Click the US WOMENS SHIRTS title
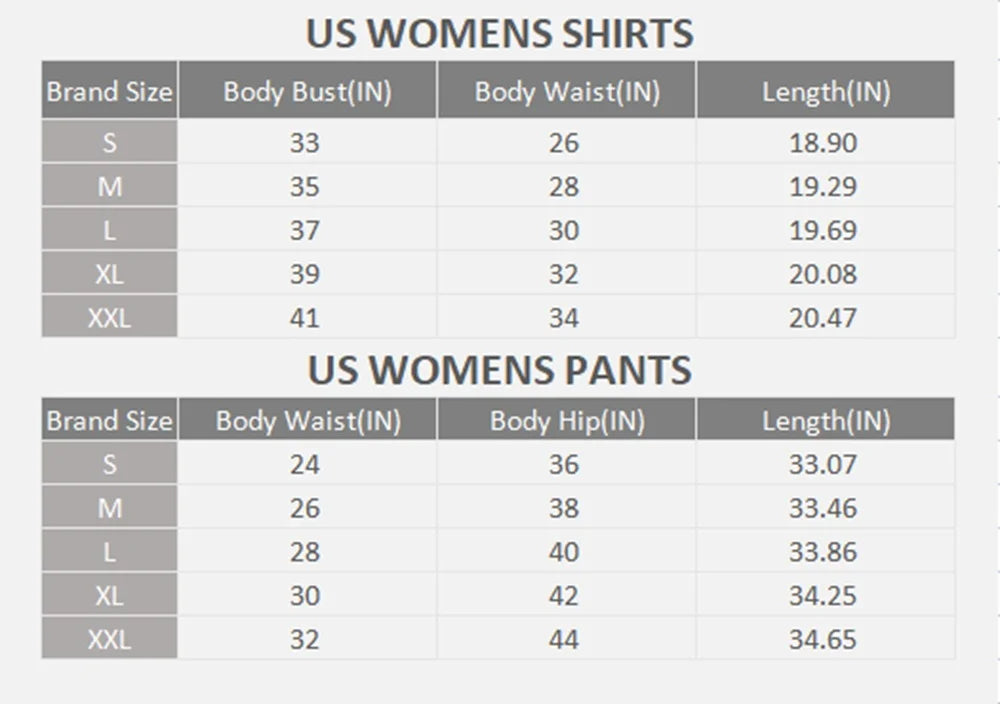1000x704 pixels. tap(499, 33)
